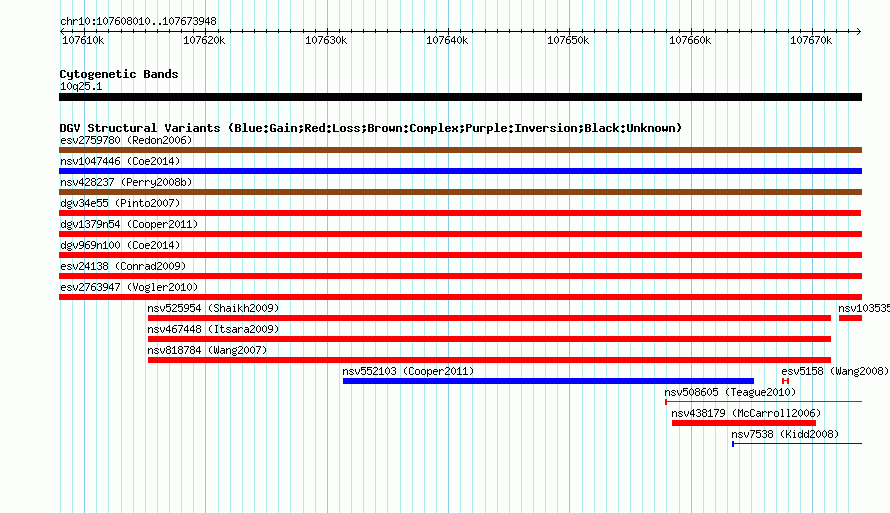Click the dgv969n100 (Coe2014) red bar

coord(460,255)
